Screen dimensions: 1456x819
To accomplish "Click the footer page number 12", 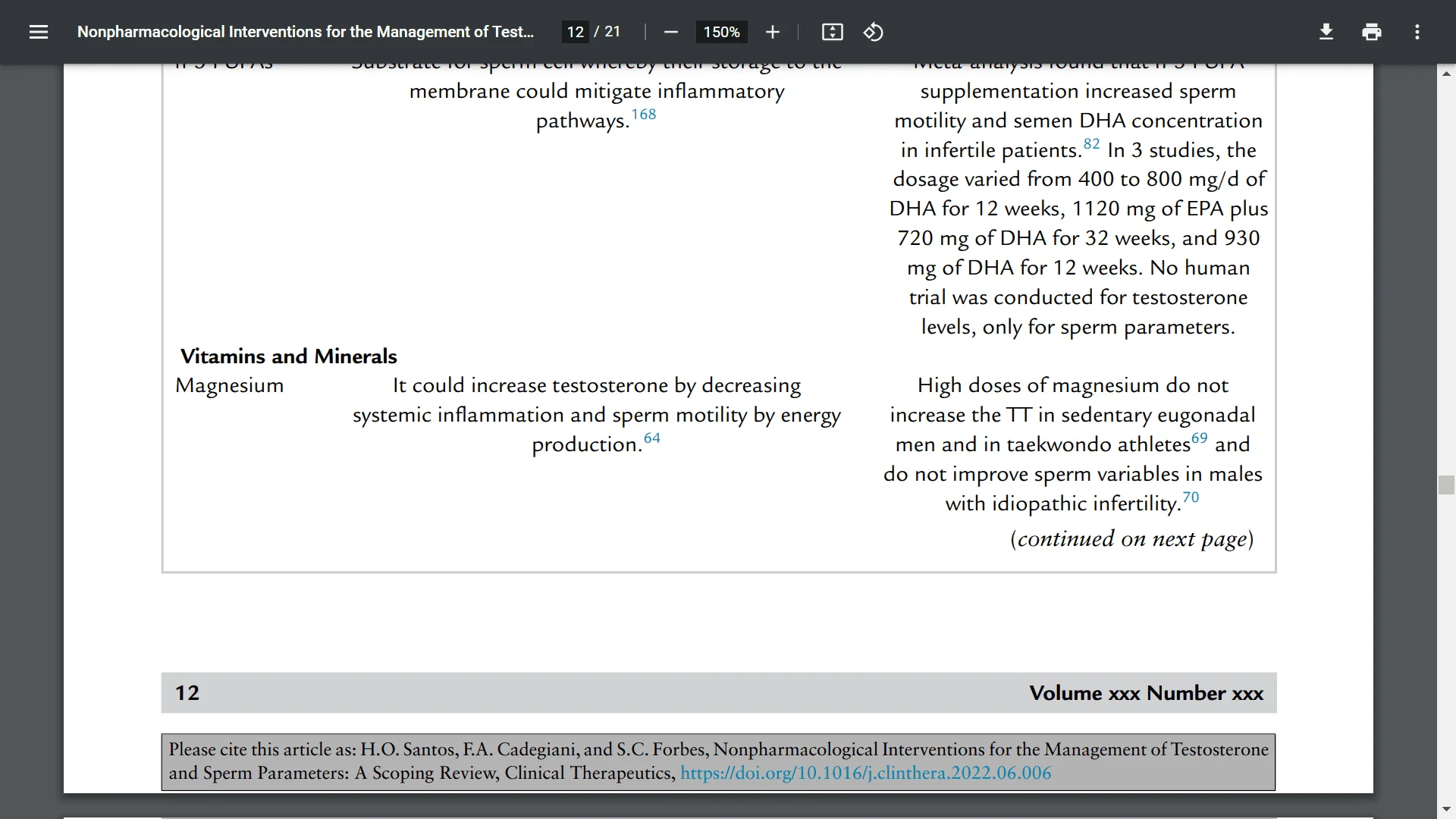I will click(x=187, y=693).
